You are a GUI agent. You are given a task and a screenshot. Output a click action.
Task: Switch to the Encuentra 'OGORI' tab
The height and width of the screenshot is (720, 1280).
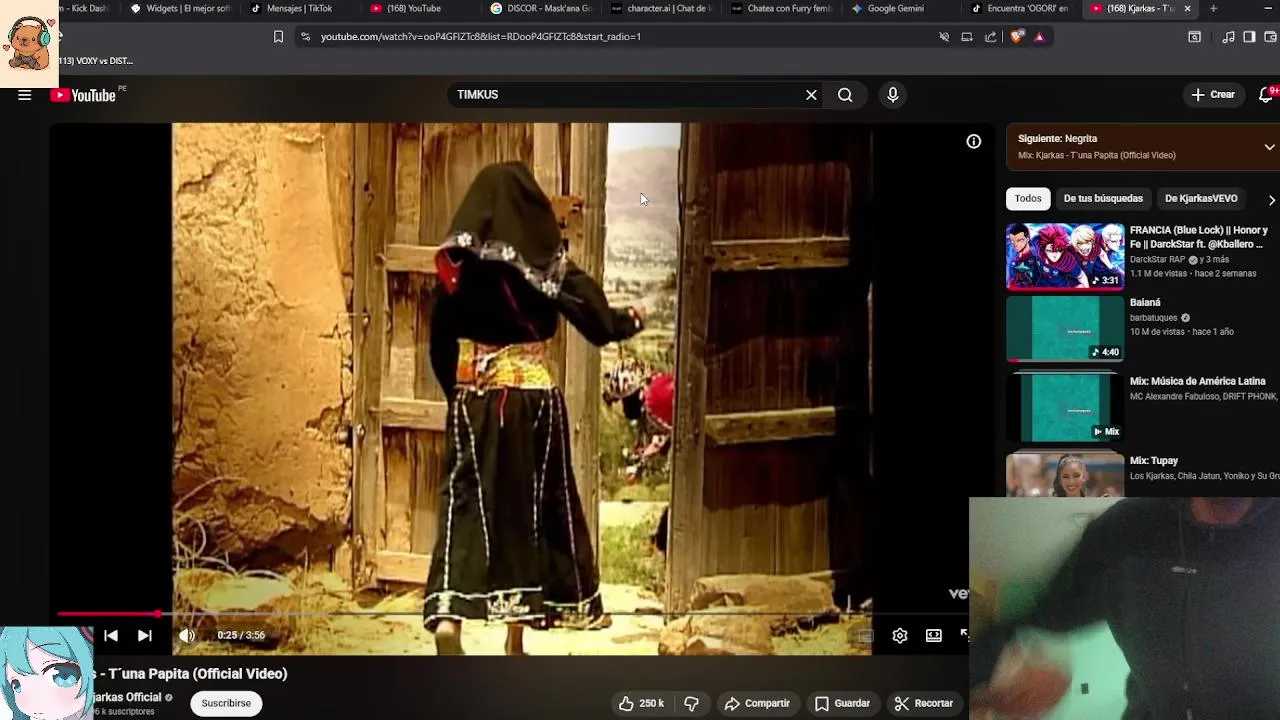(x=1020, y=9)
